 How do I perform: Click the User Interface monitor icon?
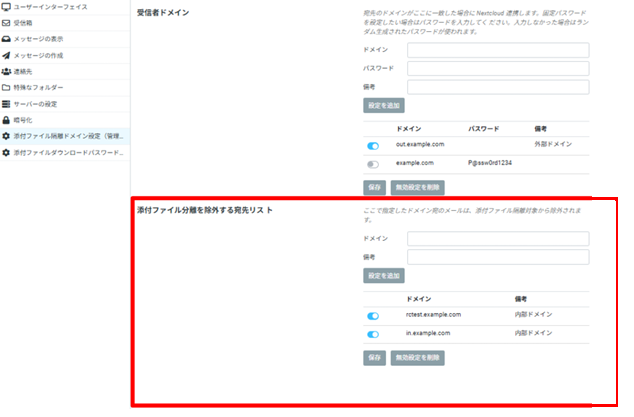coord(6,7)
